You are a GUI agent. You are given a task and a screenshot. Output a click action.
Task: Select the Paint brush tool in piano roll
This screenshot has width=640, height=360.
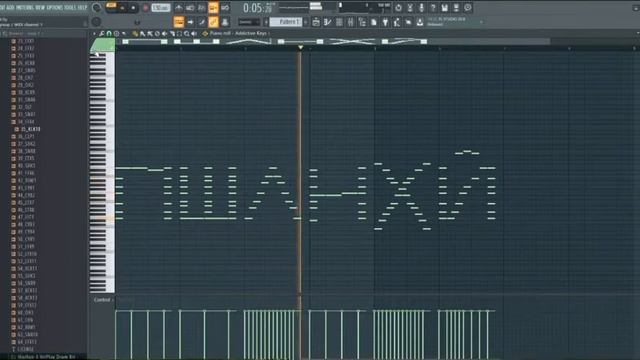point(142,33)
